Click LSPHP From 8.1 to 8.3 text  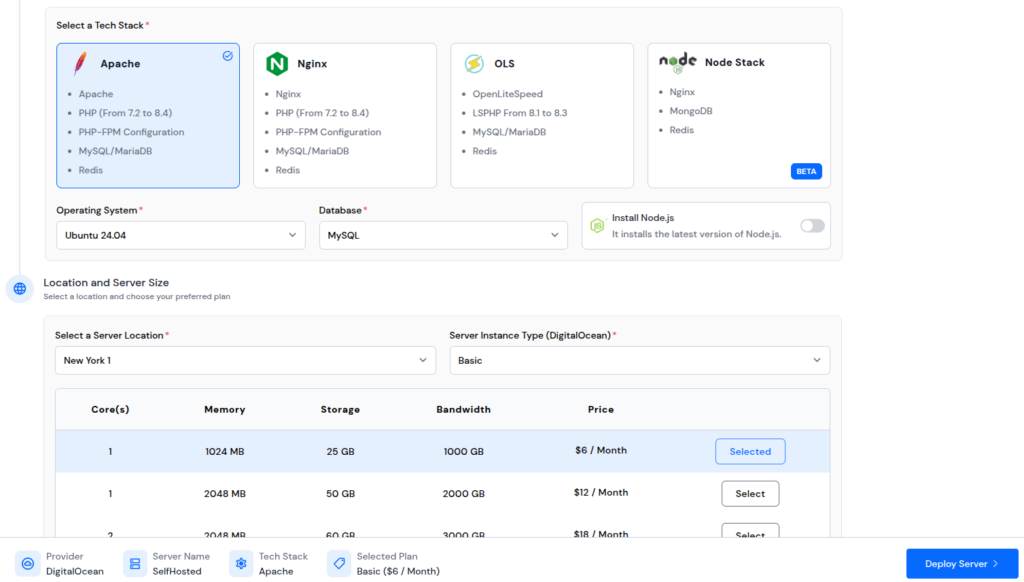coord(520,113)
